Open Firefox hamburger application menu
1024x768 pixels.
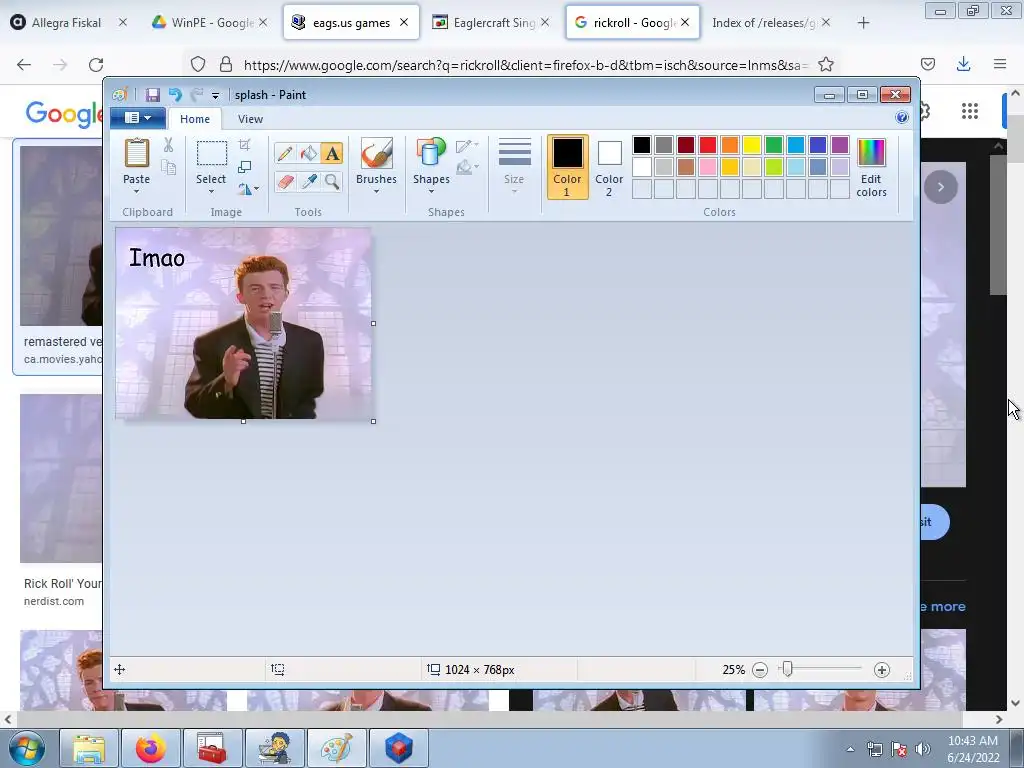[1000, 64]
